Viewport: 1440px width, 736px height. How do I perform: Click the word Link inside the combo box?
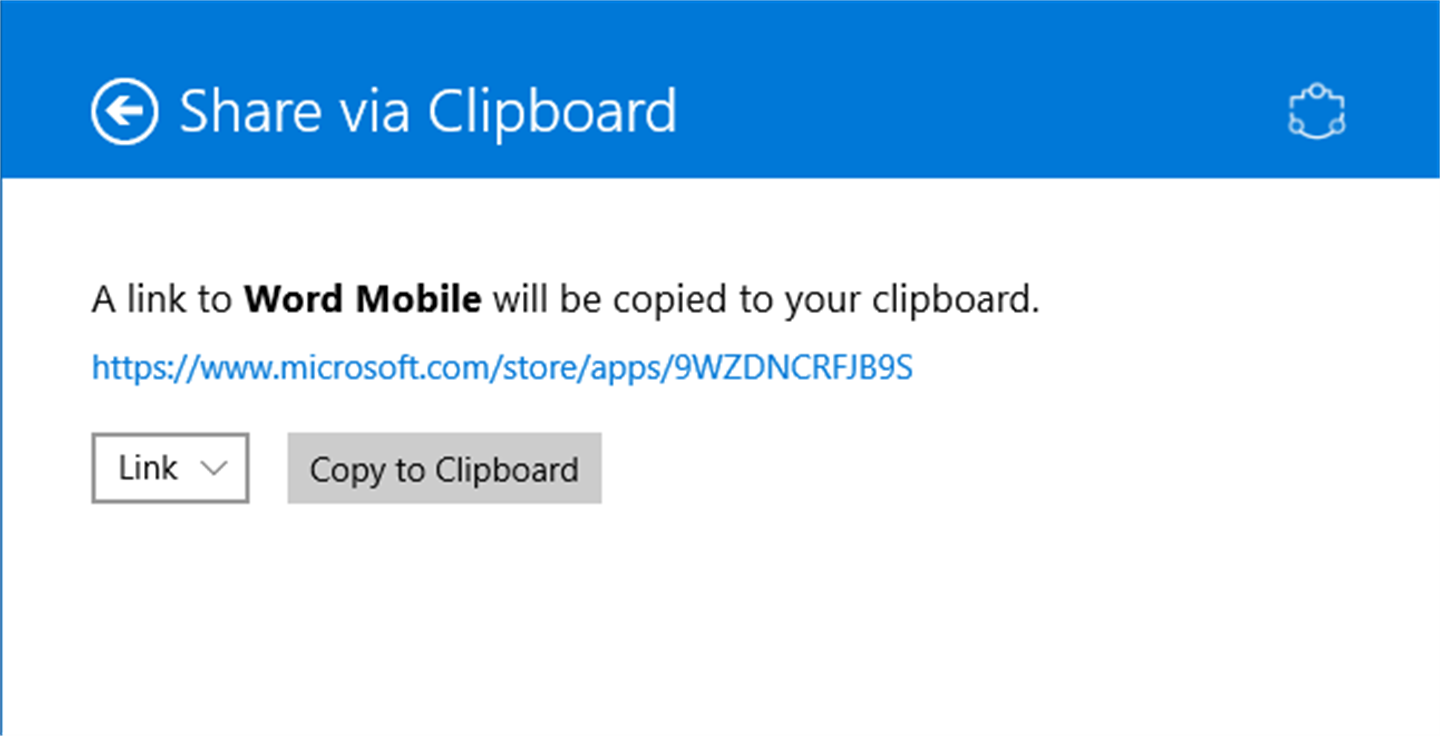pyautogui.click(x=147, y=468)
